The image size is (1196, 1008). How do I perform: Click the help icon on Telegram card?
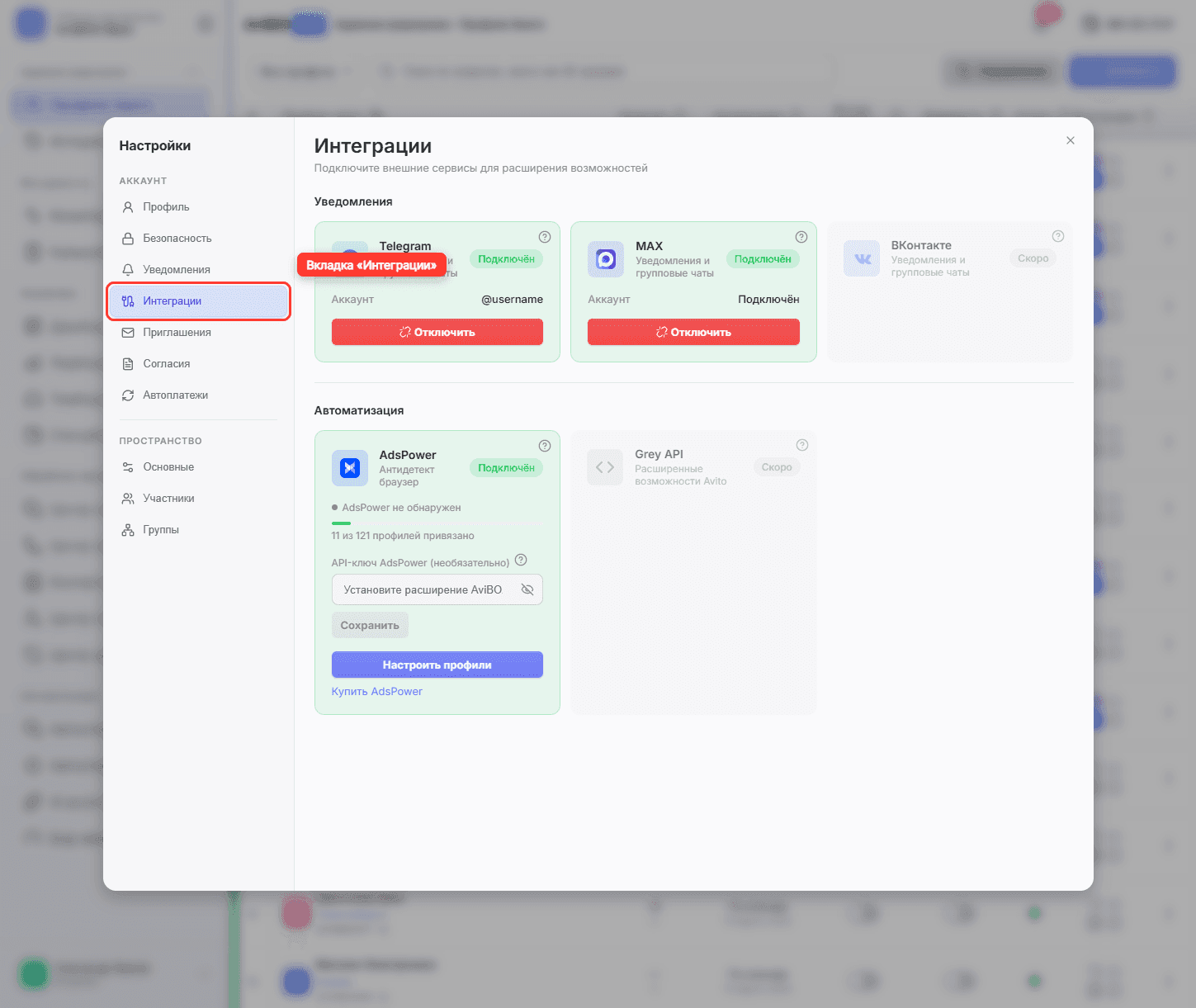pyautogui.click(x=545, y=237)
